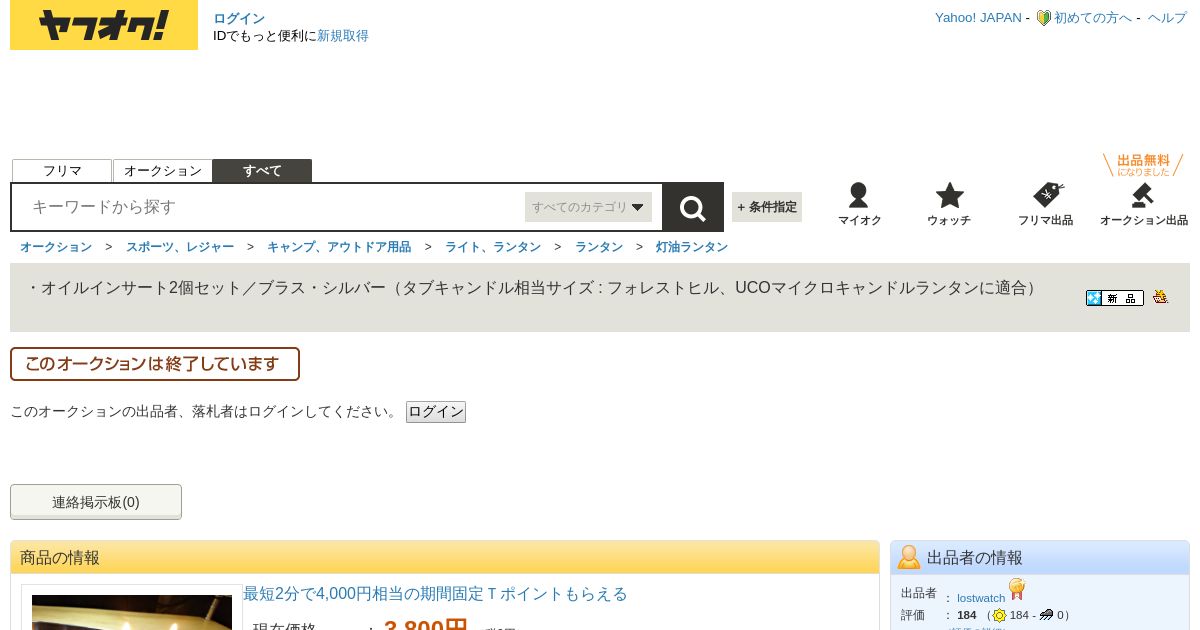
Task: Open the T-point promotion link
Action: point(435,594)
